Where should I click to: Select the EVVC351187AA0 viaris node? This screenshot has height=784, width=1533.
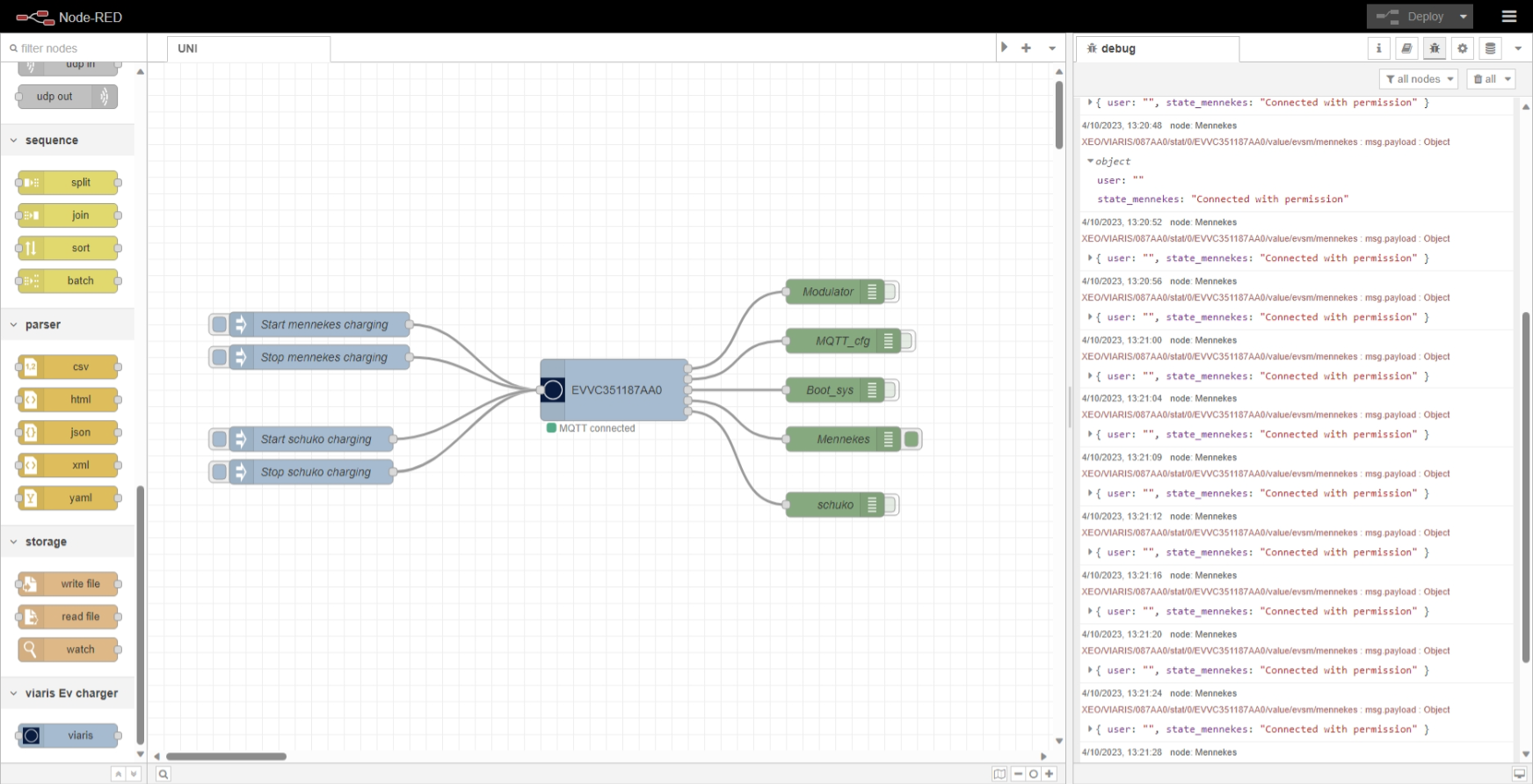[614, 390]
